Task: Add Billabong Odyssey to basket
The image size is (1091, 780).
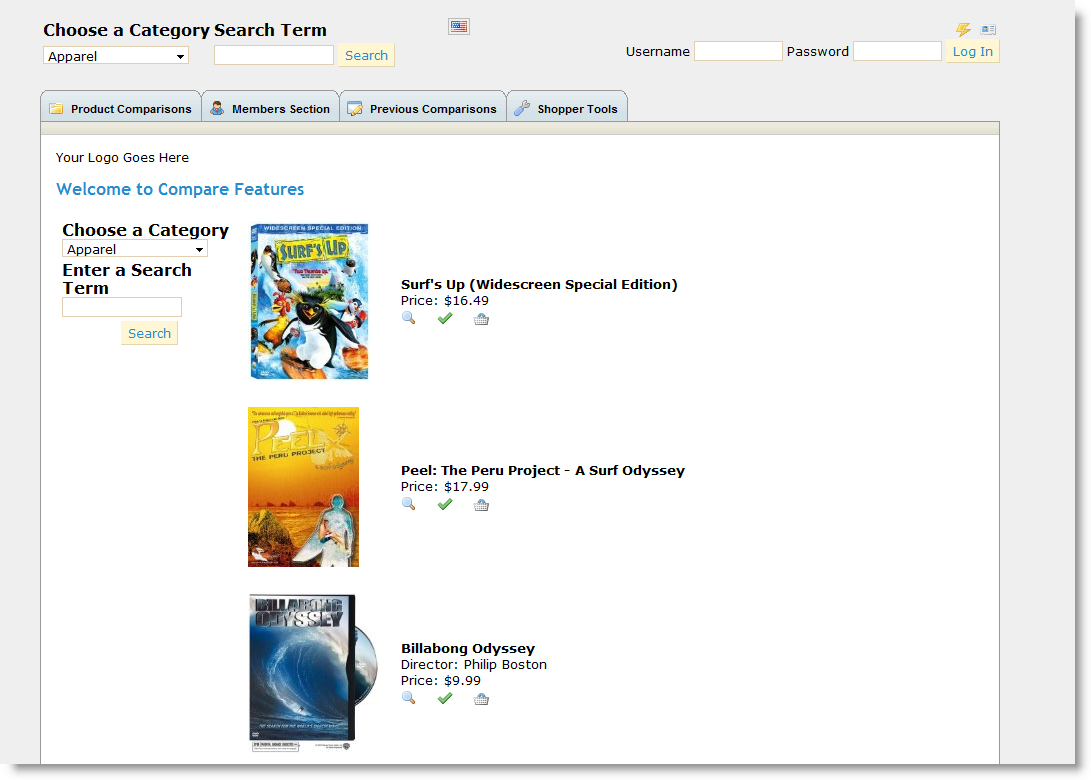Action: pos(481,699)
